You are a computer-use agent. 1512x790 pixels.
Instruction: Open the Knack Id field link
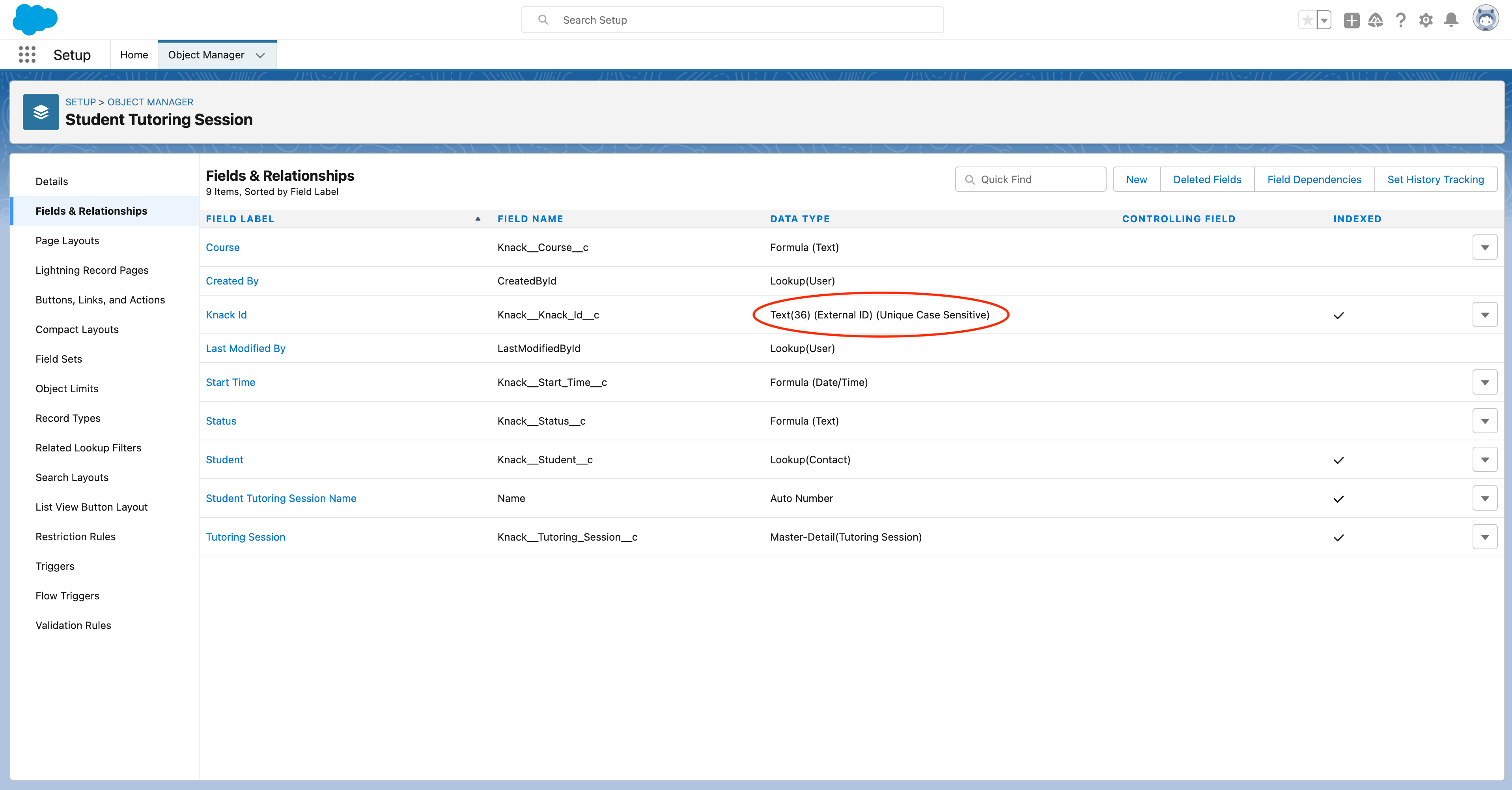pos(226,315)
